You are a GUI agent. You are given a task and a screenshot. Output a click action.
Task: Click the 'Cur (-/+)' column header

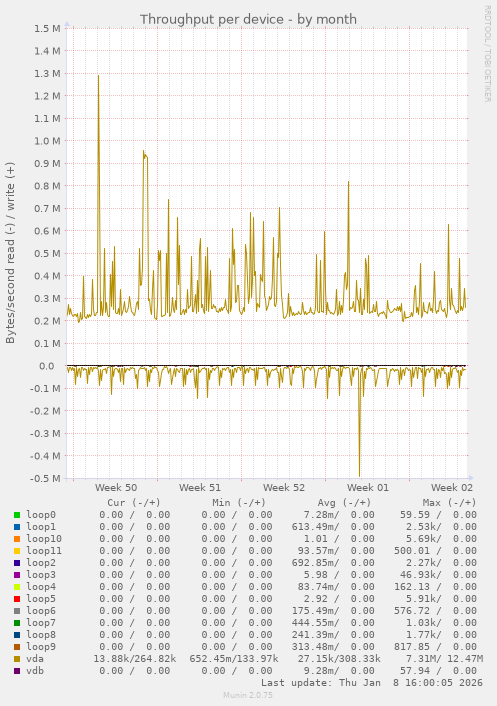click(134, 502)
